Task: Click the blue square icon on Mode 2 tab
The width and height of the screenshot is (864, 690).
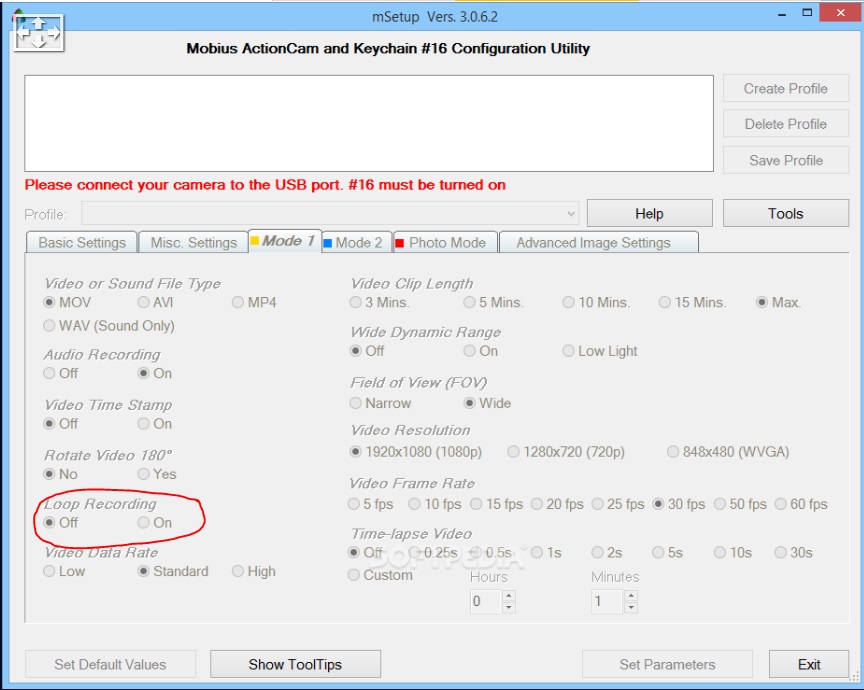Action: pyautogui.click(x=328, y=242)
